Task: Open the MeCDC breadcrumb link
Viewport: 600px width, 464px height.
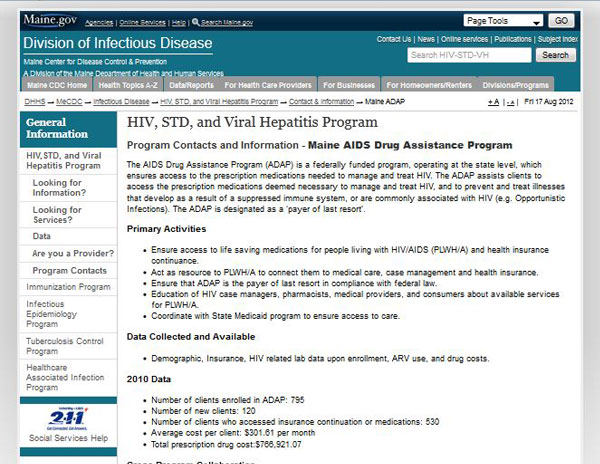Action: tap(69, 102)
